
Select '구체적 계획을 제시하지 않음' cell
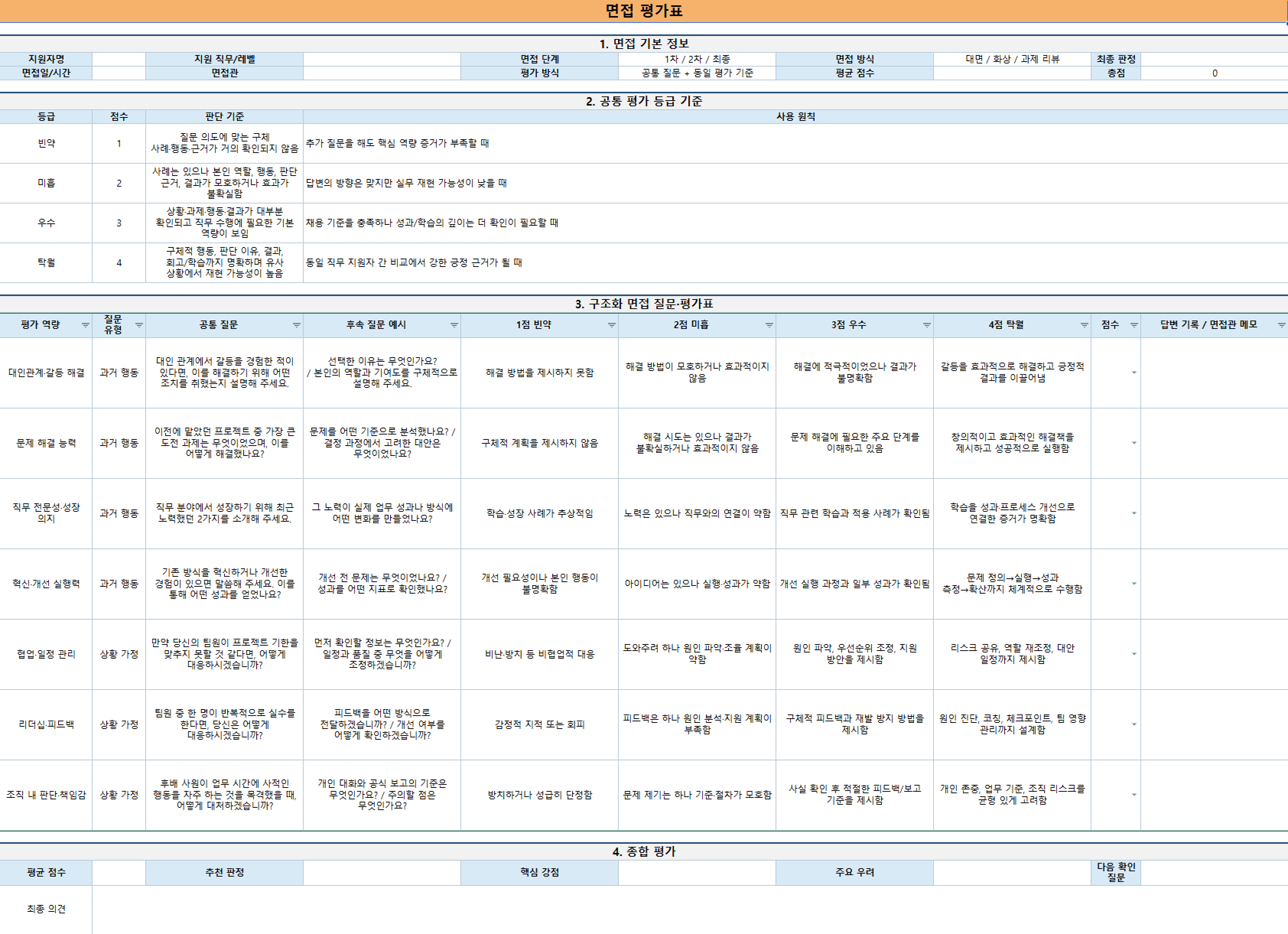point(540,443)
